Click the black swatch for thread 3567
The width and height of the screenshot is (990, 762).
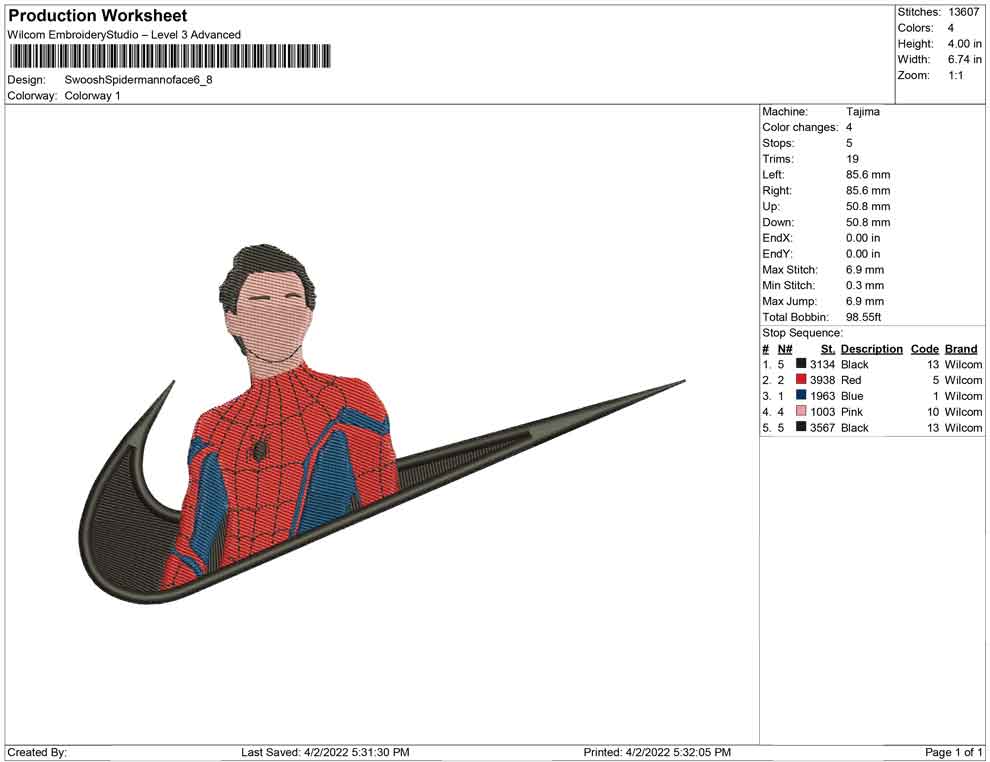tap(801, 427)
